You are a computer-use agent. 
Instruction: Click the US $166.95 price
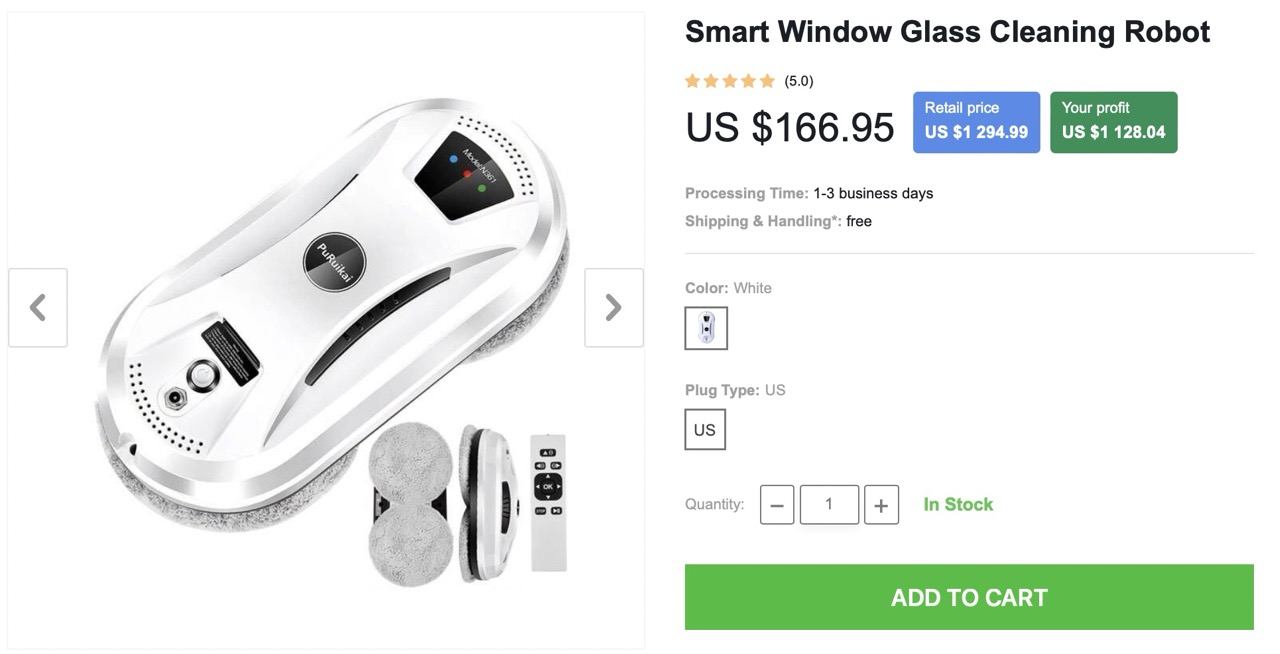[x=790, y=127]
